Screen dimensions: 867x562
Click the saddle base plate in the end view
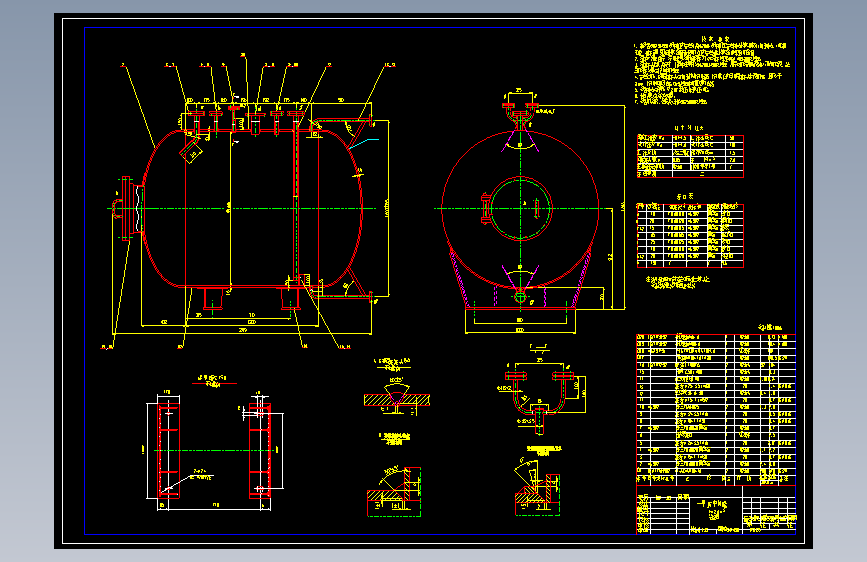pos(520,308)
